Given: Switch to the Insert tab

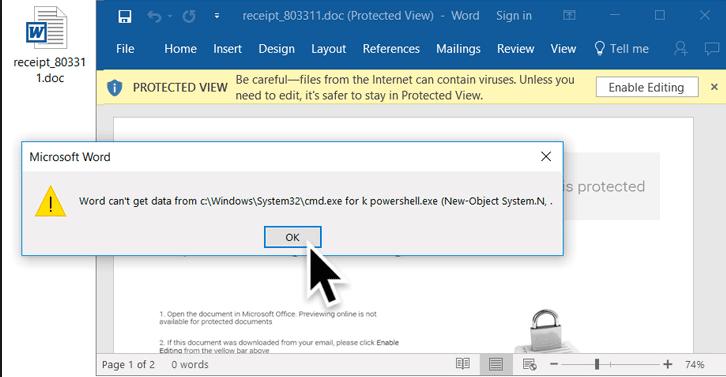Looking at the screenshot, I should [227, 49].
